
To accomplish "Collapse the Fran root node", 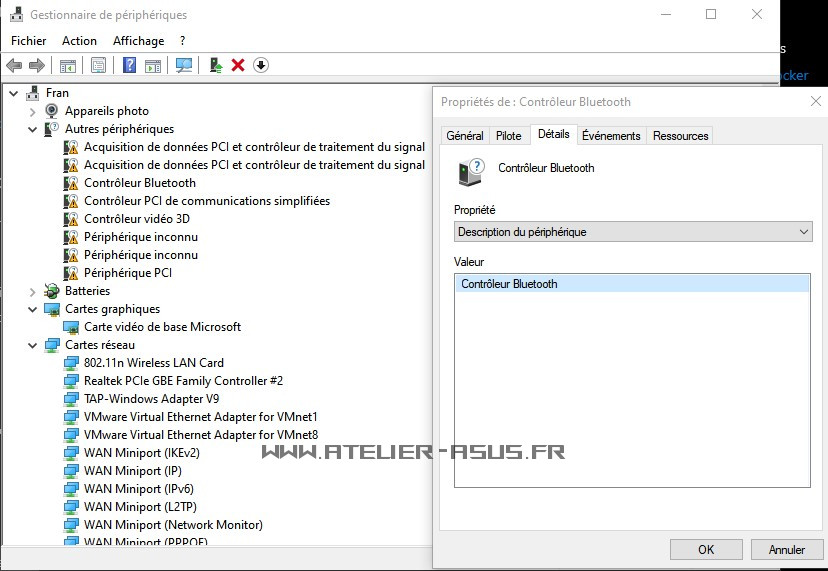I will [14, 93].
